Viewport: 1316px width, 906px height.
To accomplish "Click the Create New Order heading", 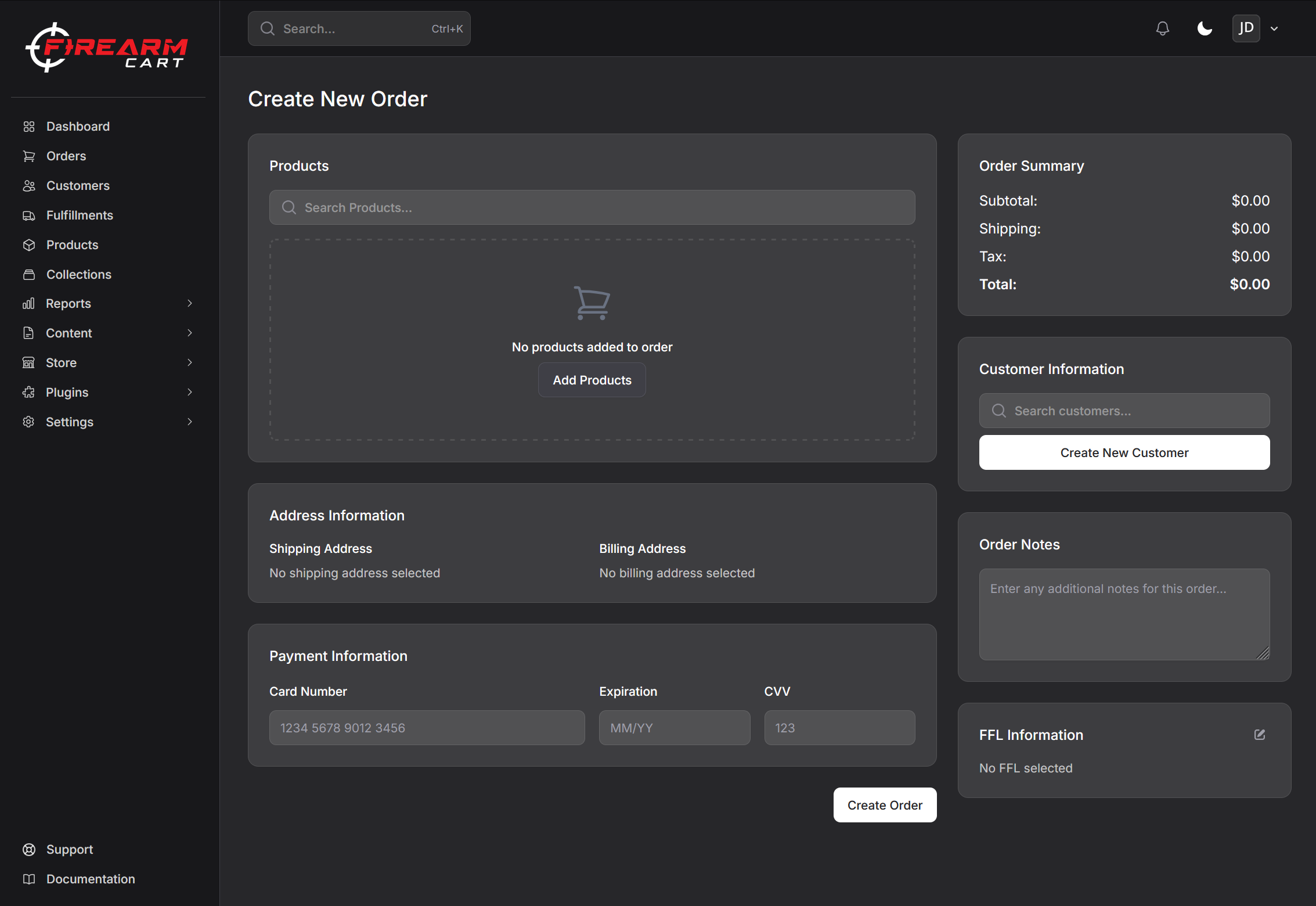I will pyautogui.click(x=338, y=99).
